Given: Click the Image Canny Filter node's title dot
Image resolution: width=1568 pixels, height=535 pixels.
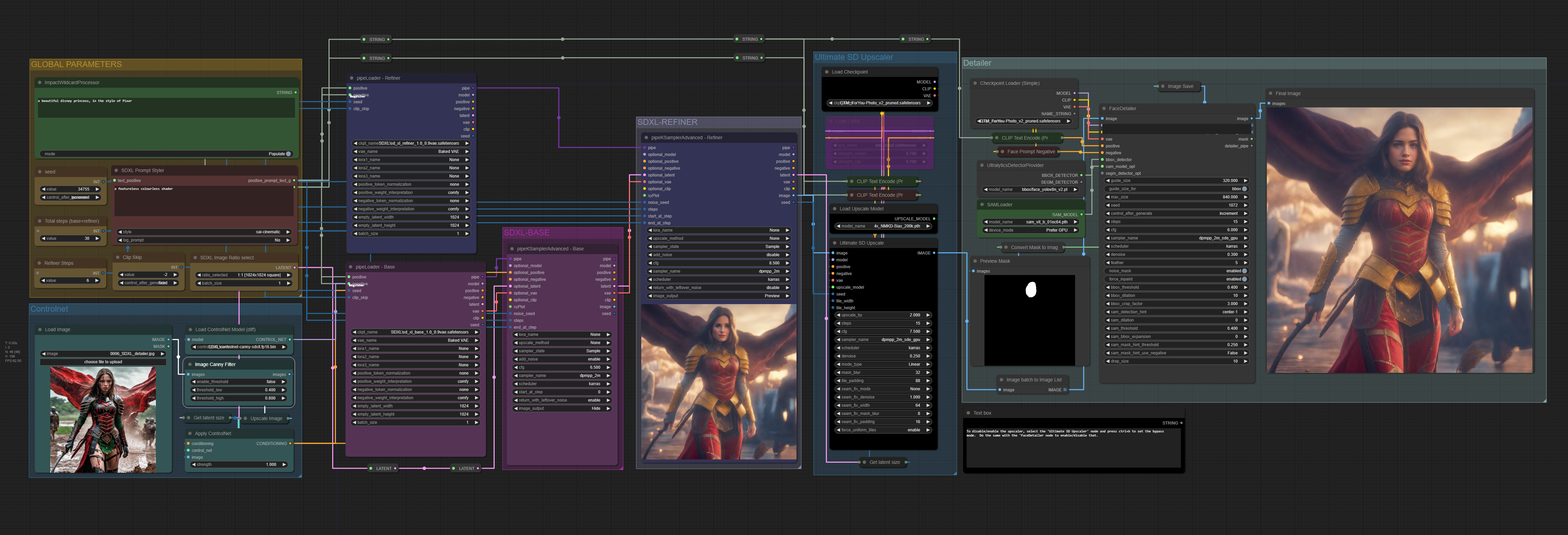Looking at the screenshot, I should point(189,364).
